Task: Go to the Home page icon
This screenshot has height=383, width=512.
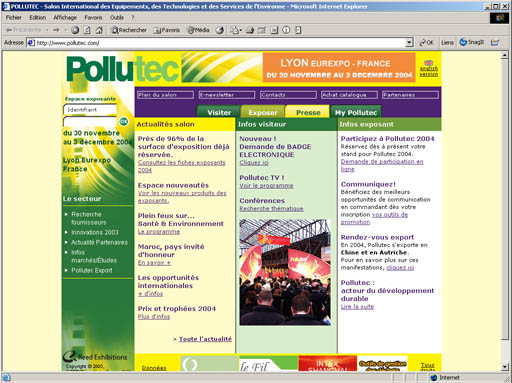Action: pyautogui.click(x=99, y=30)
